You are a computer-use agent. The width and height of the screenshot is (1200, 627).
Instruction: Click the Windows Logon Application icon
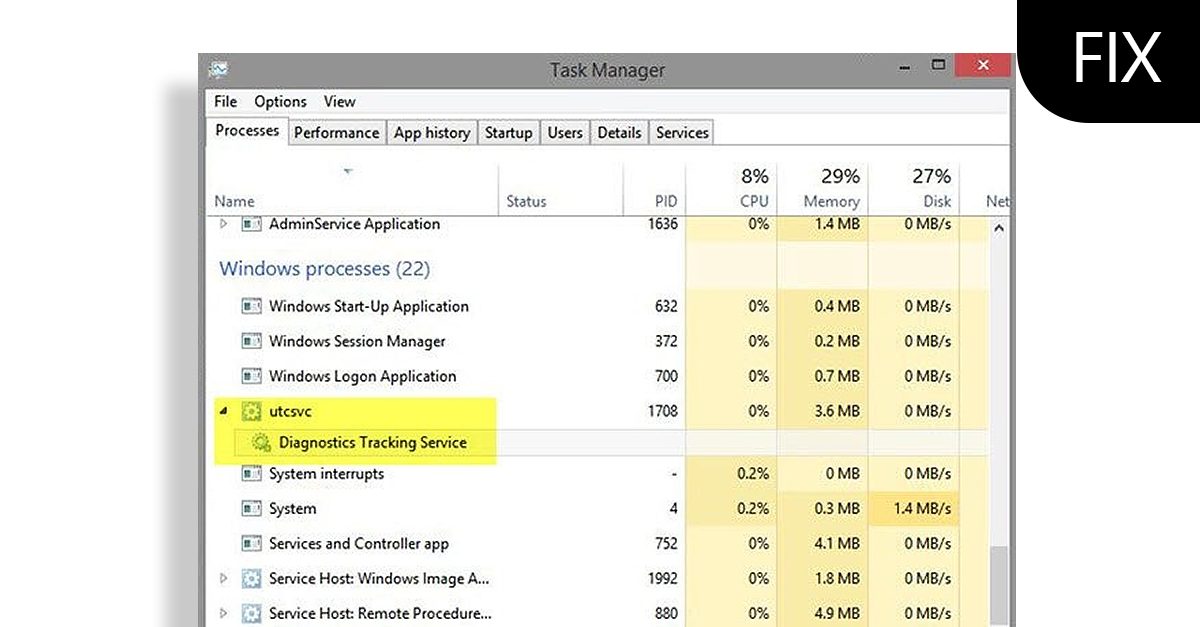point(252,376)
